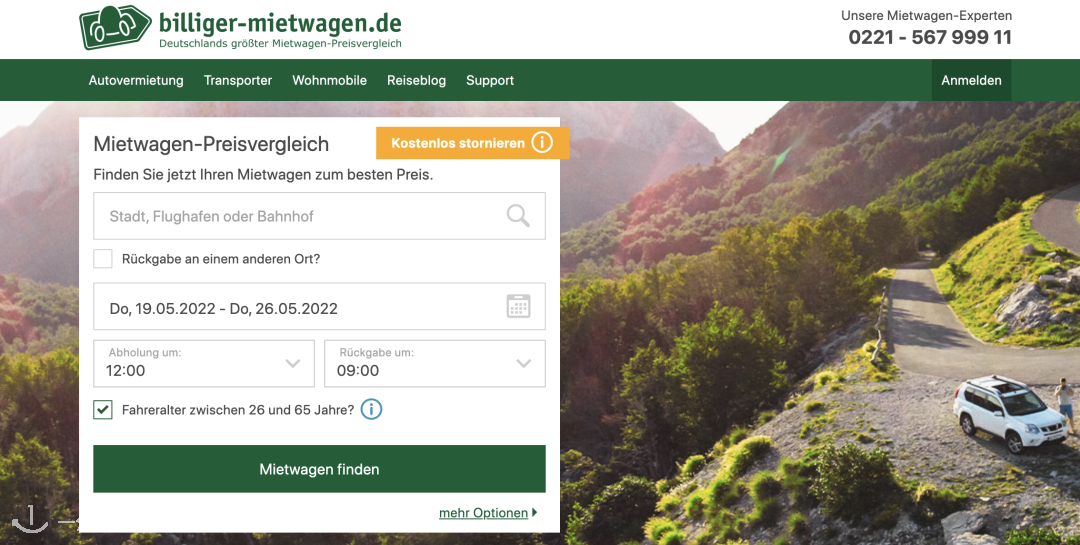Click info icon next to Fahreralter option

point(371,409)
